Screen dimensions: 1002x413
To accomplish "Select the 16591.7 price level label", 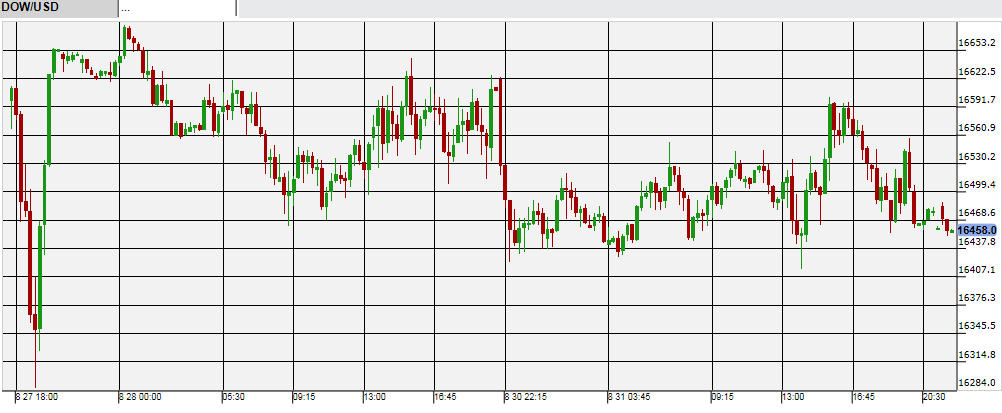I will click(x=978, y=100).
